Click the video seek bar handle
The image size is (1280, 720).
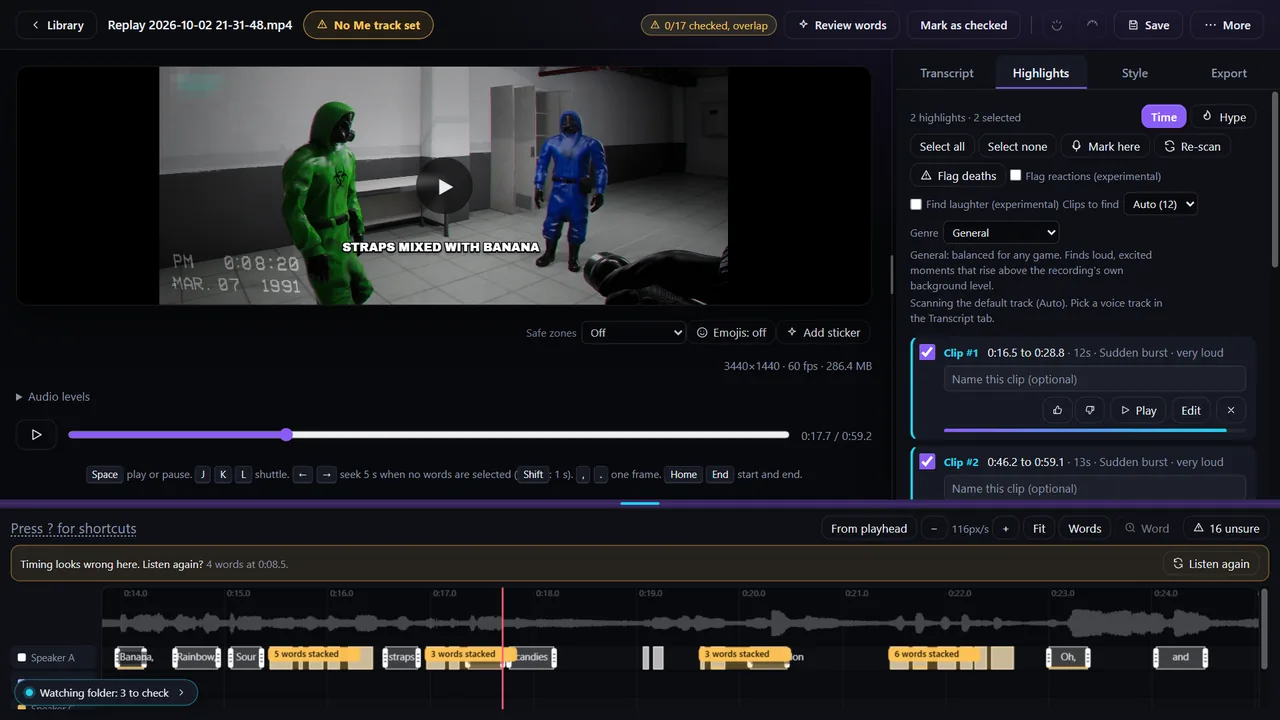tap(286, 435)
